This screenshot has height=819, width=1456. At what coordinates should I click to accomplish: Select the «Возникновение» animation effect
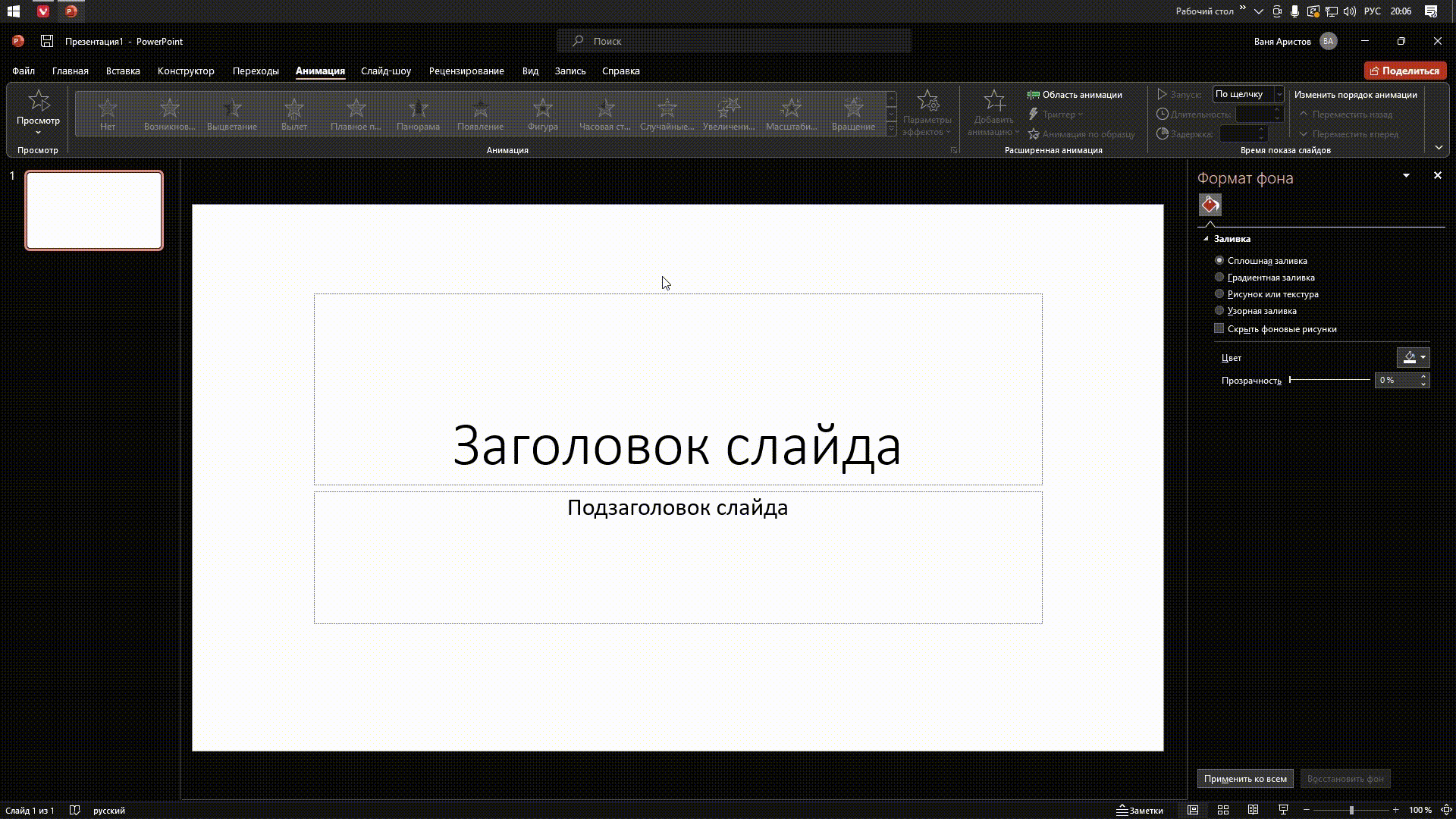pyautogui.click(x=168, y=114)
